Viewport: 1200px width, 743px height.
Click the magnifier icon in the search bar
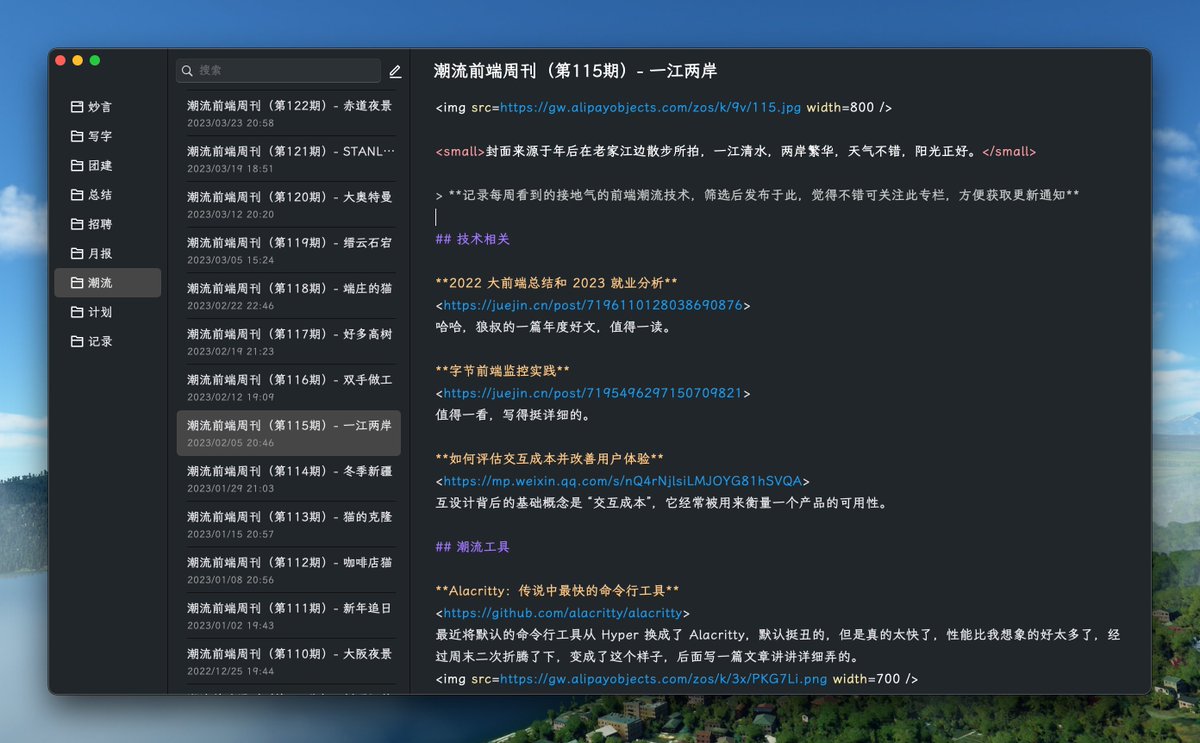click(187, 71)
